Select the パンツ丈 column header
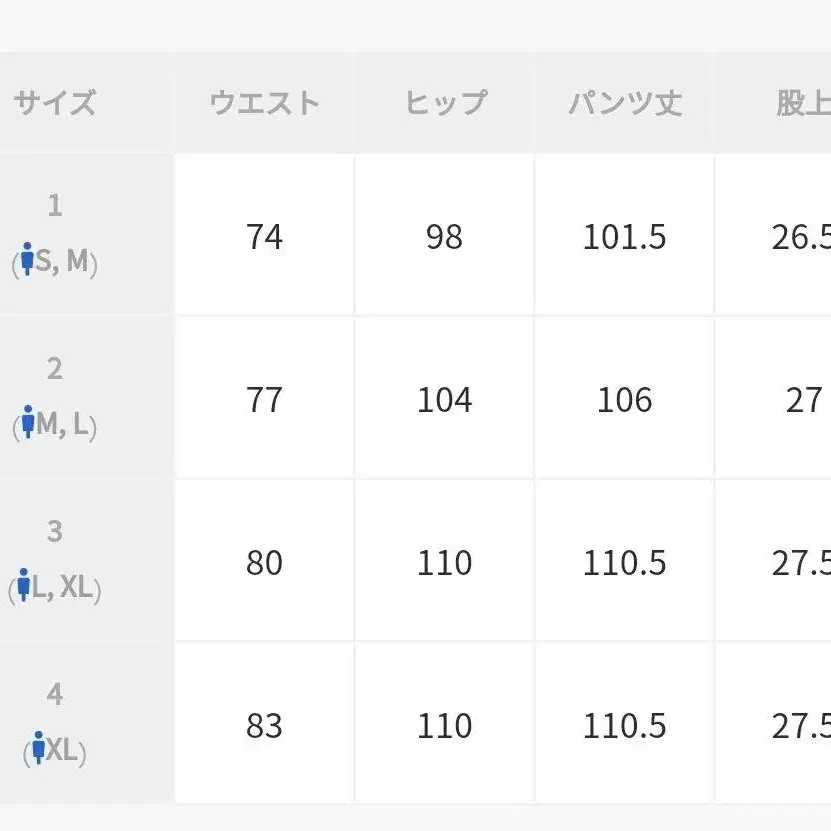Image resolution: width=831 pixels, height=831 pixels. pyautogui.click(x=624, y=103)
